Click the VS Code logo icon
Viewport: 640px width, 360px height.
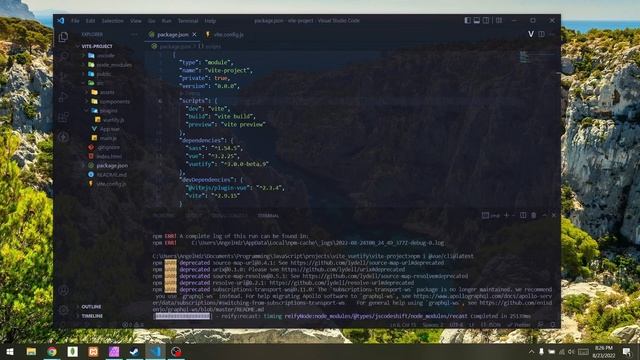pos(61,20)
